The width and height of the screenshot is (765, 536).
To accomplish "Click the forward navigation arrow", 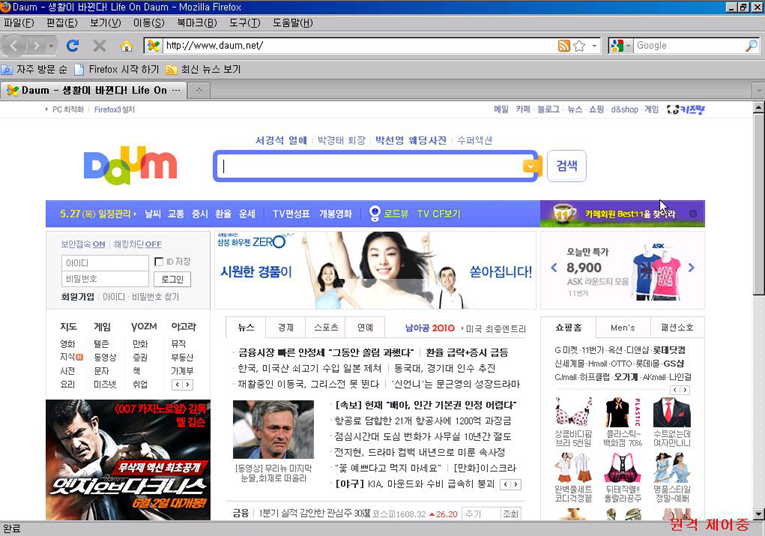I will tap(36, 46).
